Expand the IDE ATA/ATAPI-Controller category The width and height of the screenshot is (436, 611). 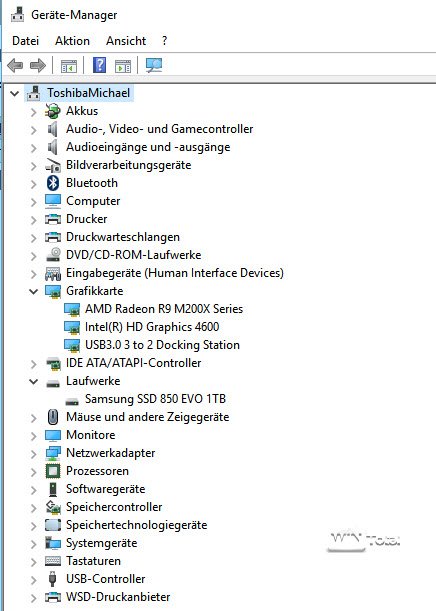pyautogui.click(x=34, y=364)
